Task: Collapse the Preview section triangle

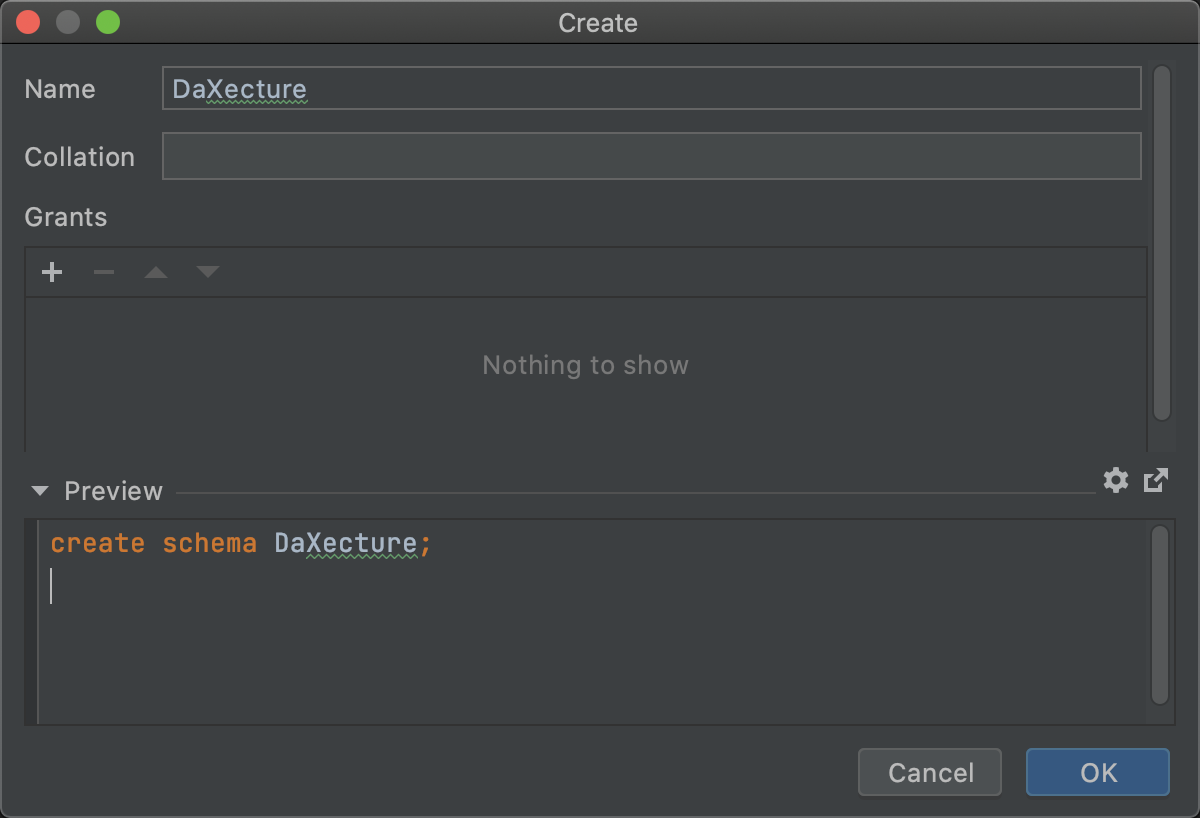Action: click(x=40, y=491)
